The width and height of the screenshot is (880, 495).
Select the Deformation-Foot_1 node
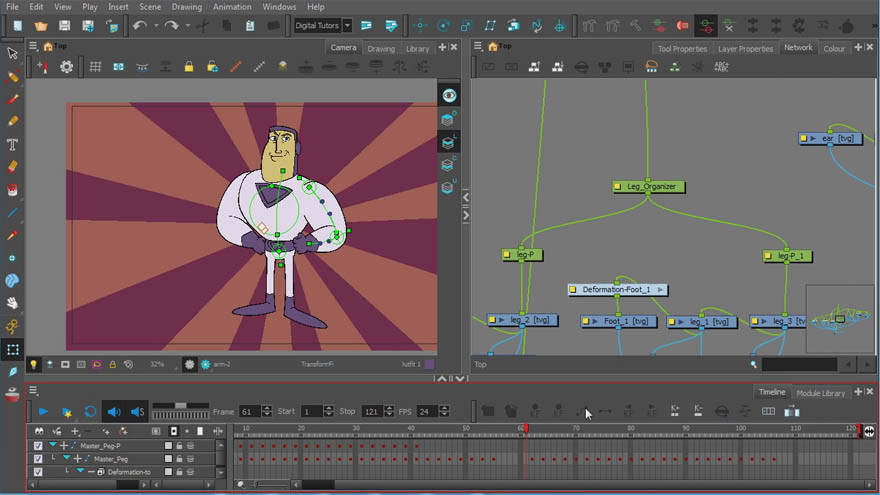click(617, 290)
